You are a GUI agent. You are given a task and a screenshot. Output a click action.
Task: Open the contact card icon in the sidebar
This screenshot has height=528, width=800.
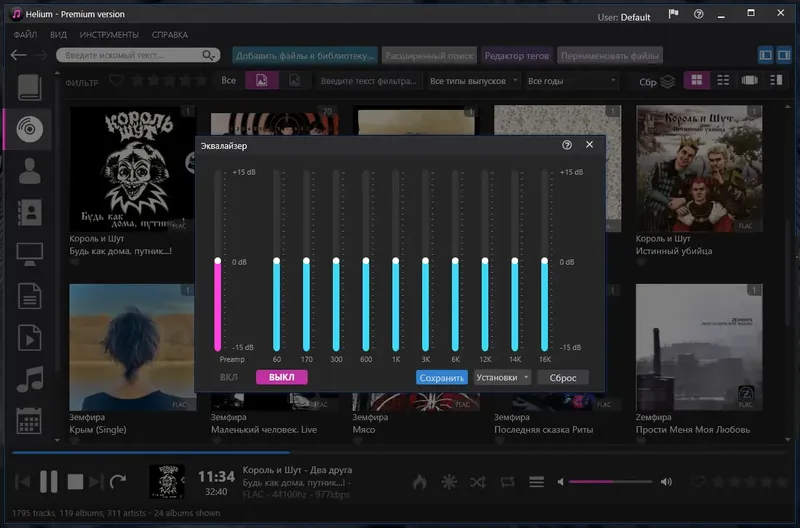30,212
